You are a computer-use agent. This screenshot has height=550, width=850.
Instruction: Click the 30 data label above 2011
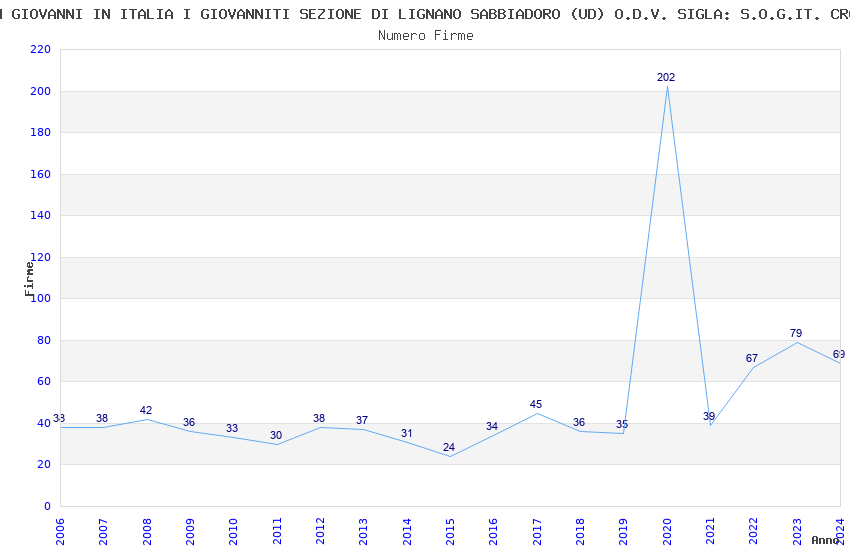276,435
